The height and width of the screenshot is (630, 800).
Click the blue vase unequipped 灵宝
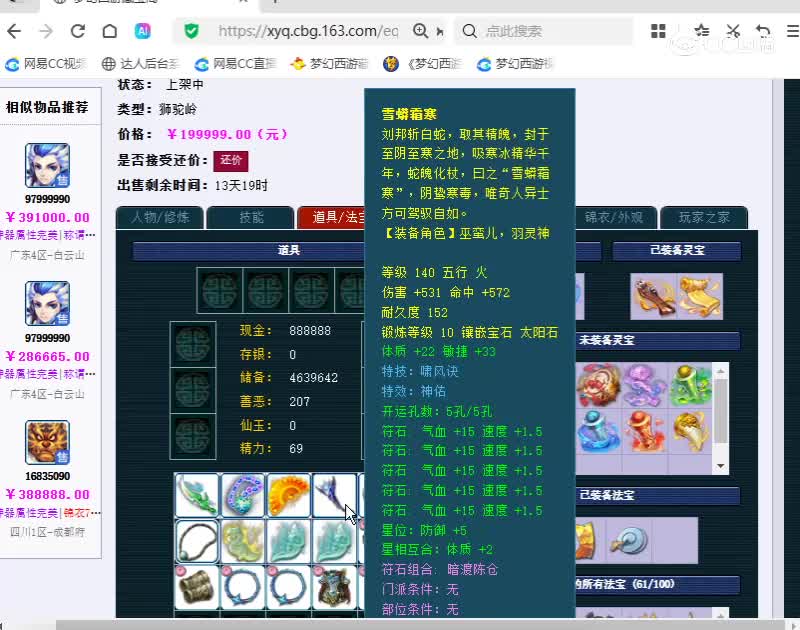[x=598, y=431]
